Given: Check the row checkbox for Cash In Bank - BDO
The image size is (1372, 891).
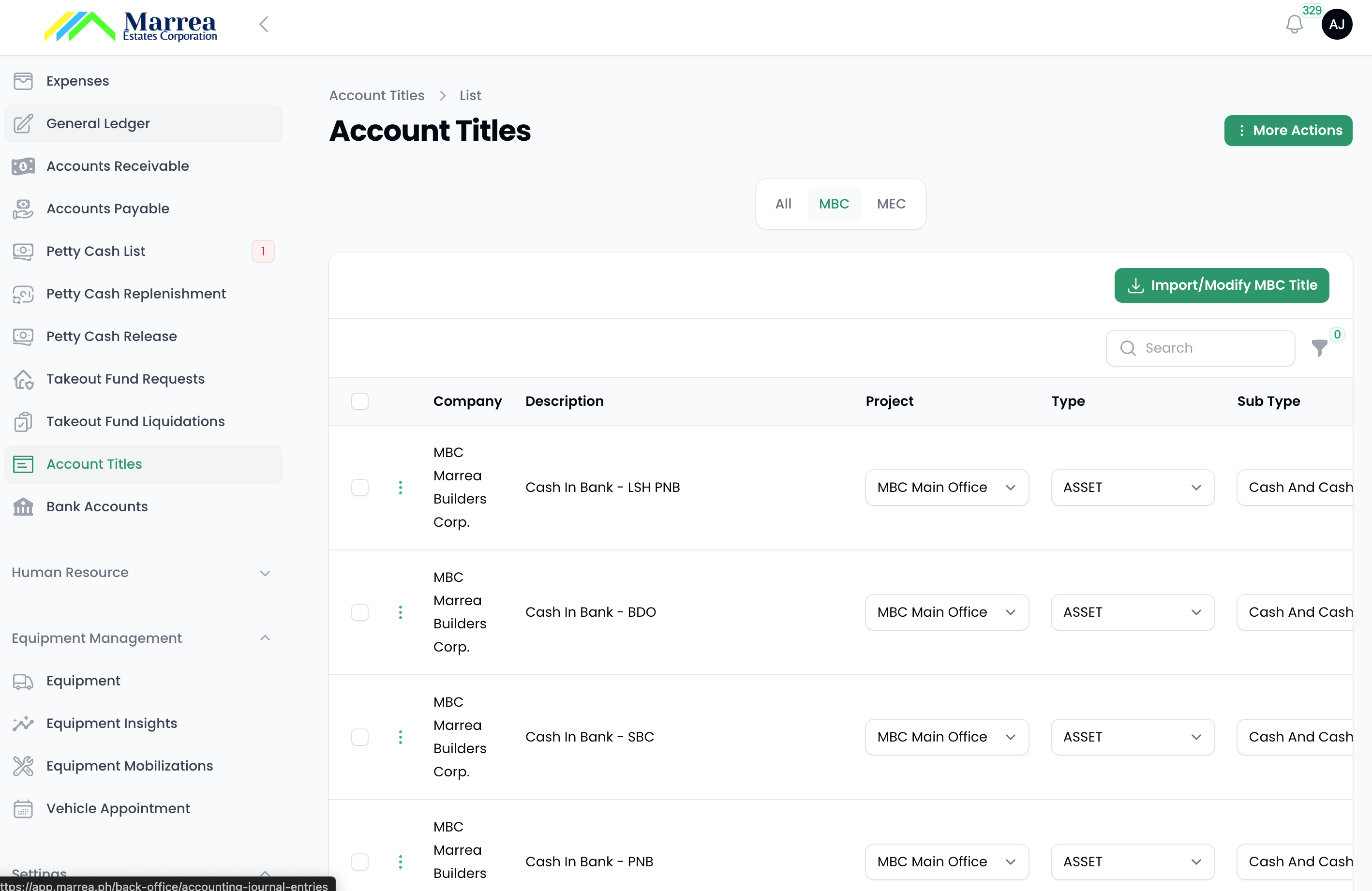Looking at the screenshot, I should tap(360, 612).
